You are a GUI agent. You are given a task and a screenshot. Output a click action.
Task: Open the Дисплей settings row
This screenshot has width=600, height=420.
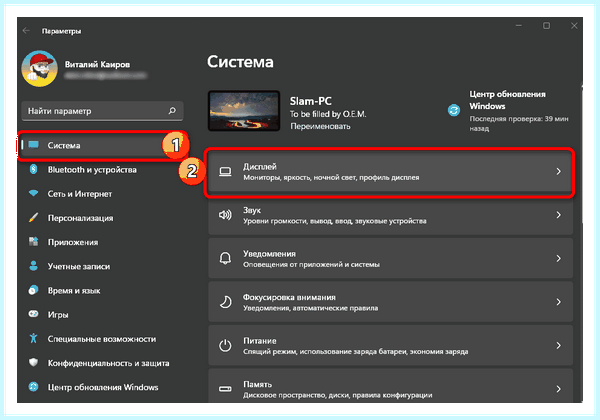pyautogui.click(x=390, y=172)
